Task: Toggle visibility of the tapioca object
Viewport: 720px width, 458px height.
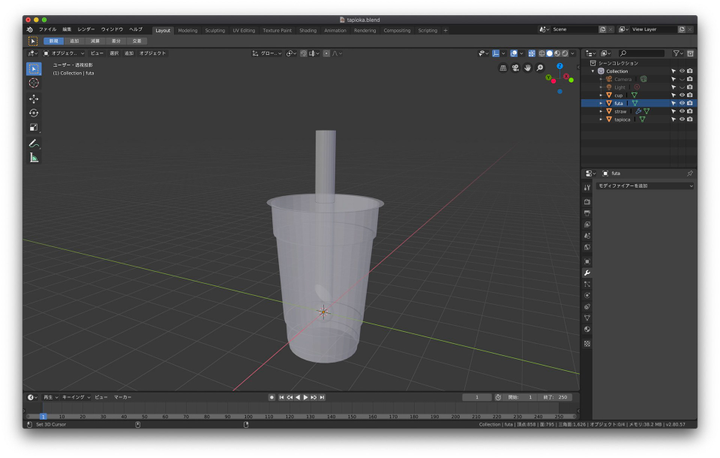Action: click(x=682, y=119)
